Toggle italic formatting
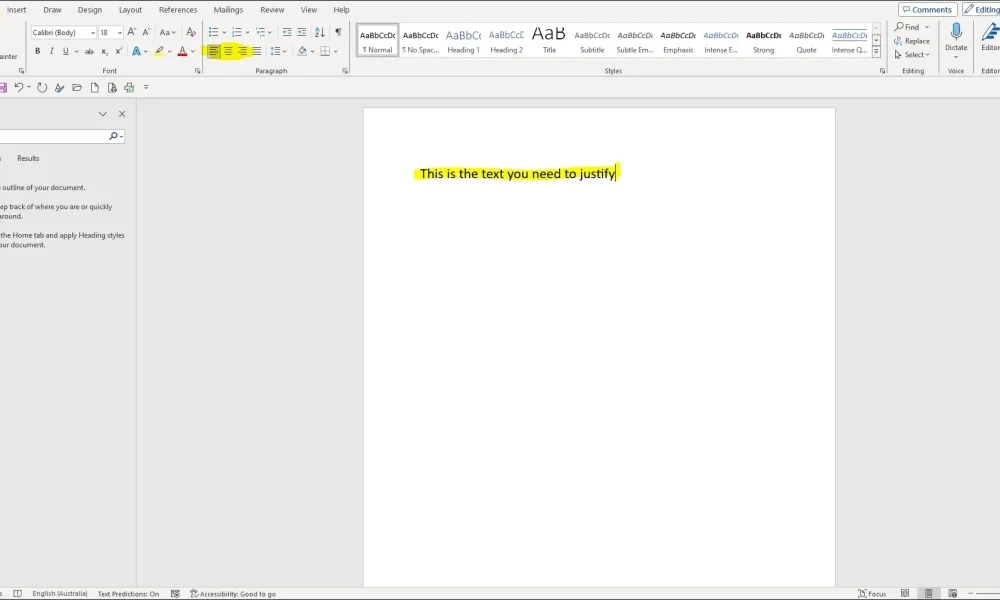 tap(51, 51)
